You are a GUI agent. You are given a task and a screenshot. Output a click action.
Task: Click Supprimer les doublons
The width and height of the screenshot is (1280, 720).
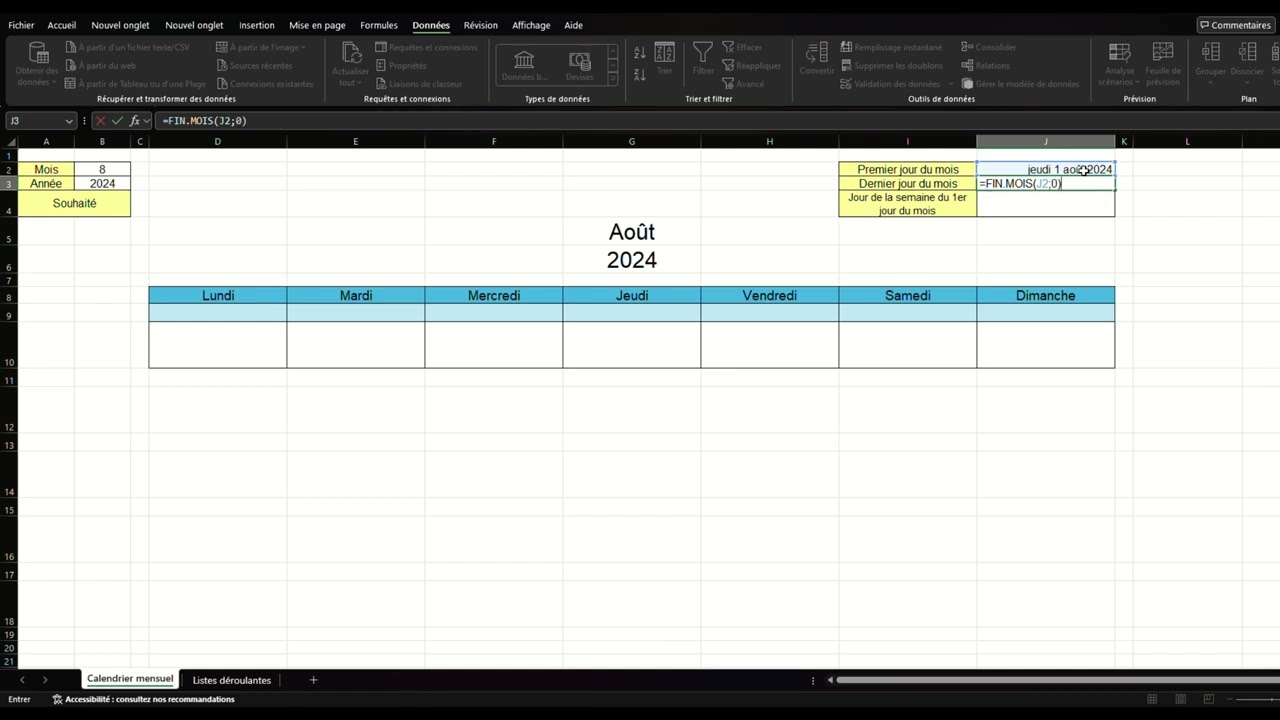[891, 65]
